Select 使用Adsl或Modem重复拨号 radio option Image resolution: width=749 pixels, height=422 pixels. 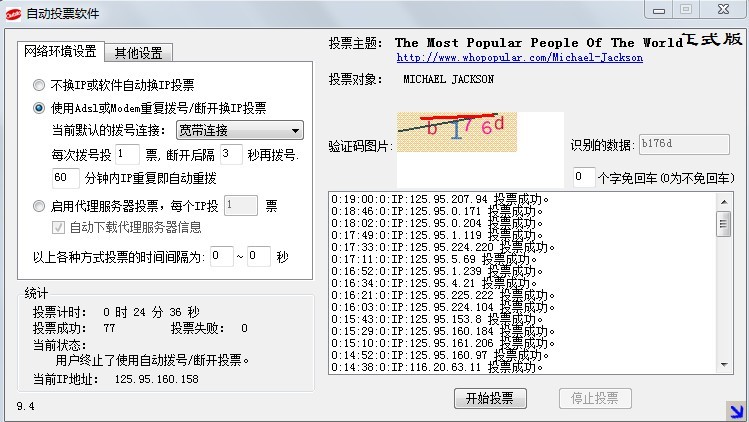tap(39, 108)
